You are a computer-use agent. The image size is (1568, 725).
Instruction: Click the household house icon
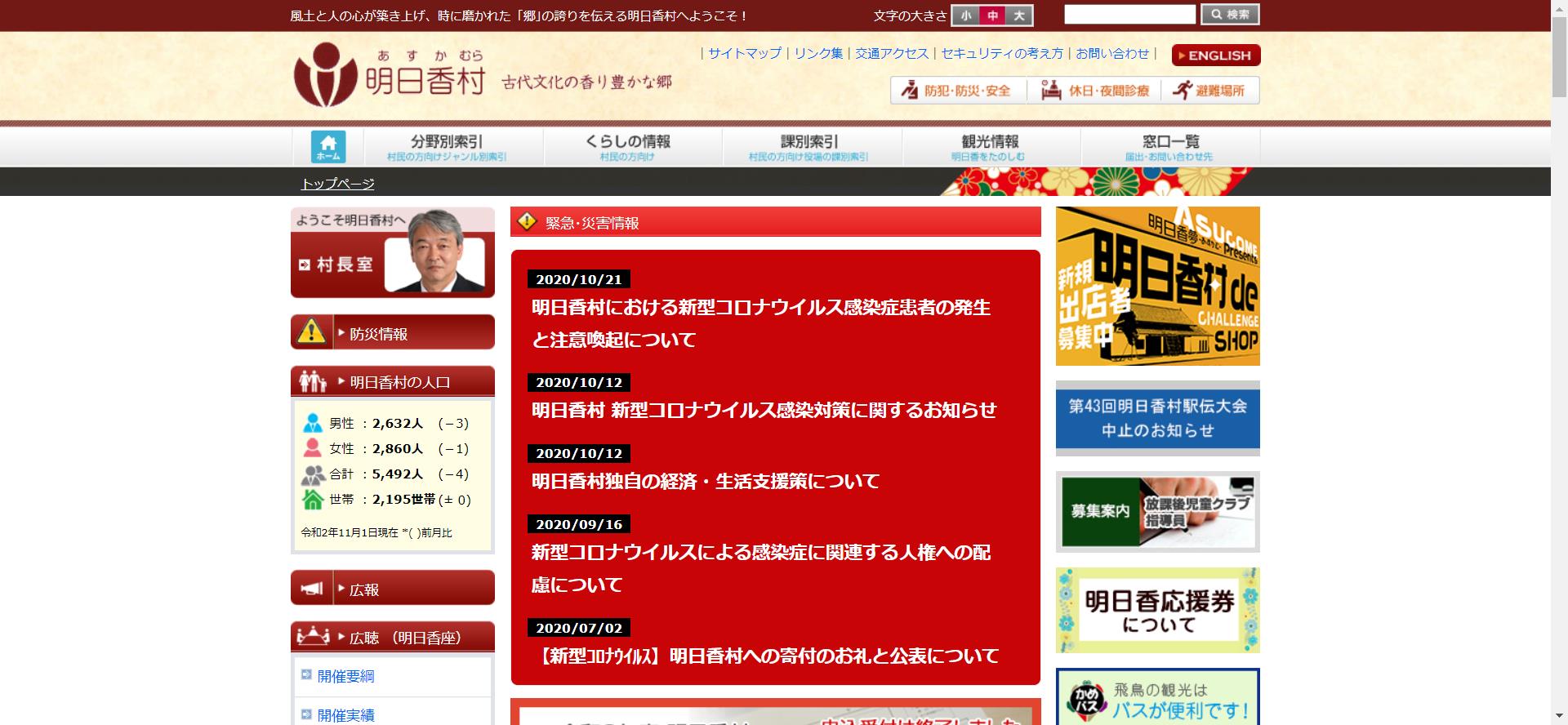click(x=312, y=499)
